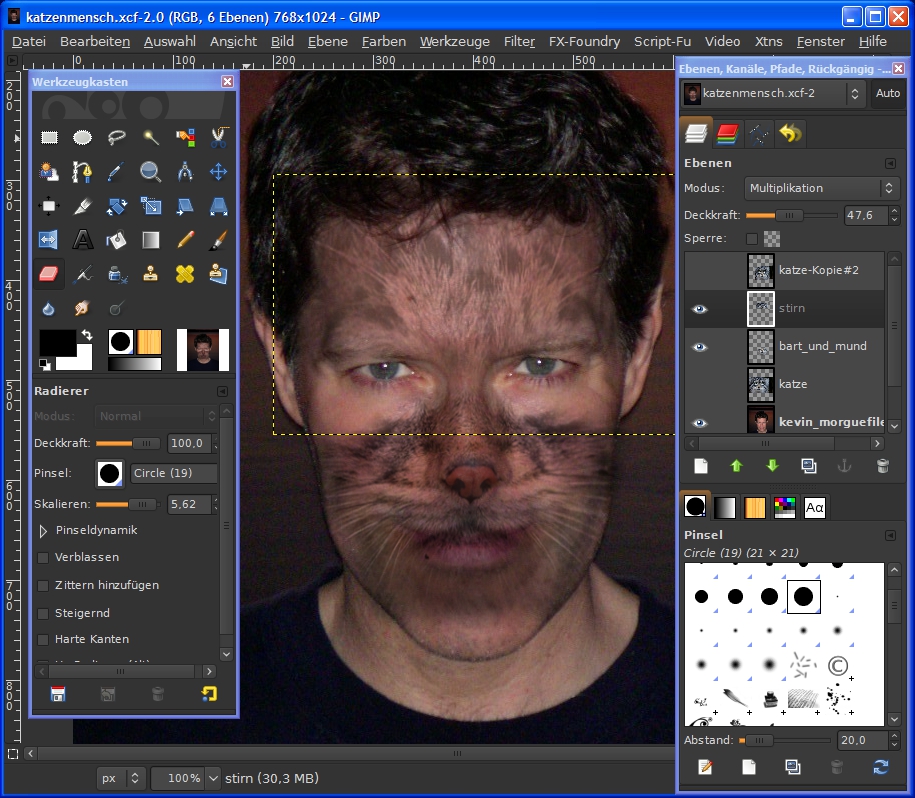
Task: Toggle the Sperre alpha lock checkbox
Action: 752,239
